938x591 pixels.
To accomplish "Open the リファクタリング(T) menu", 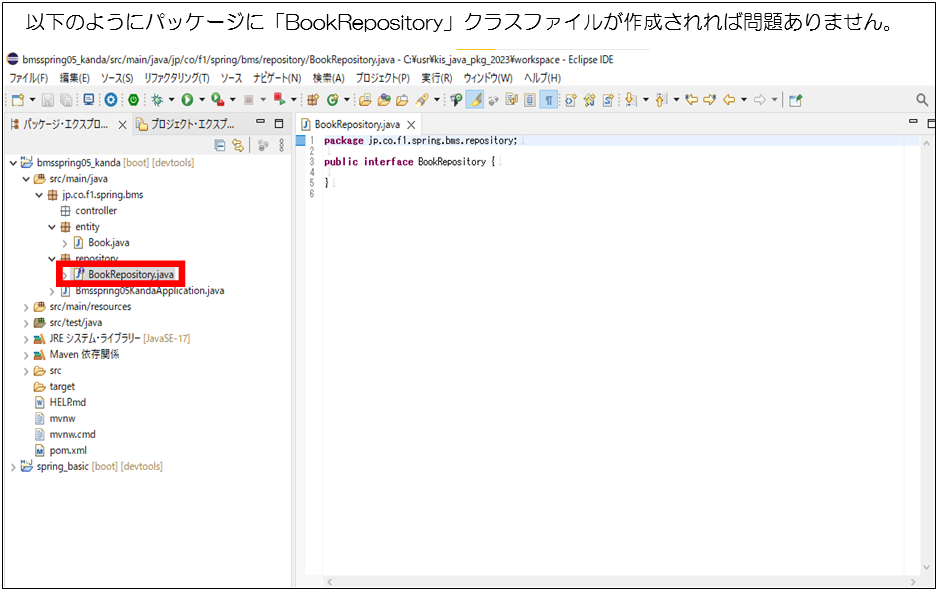I will pos(176,78).
